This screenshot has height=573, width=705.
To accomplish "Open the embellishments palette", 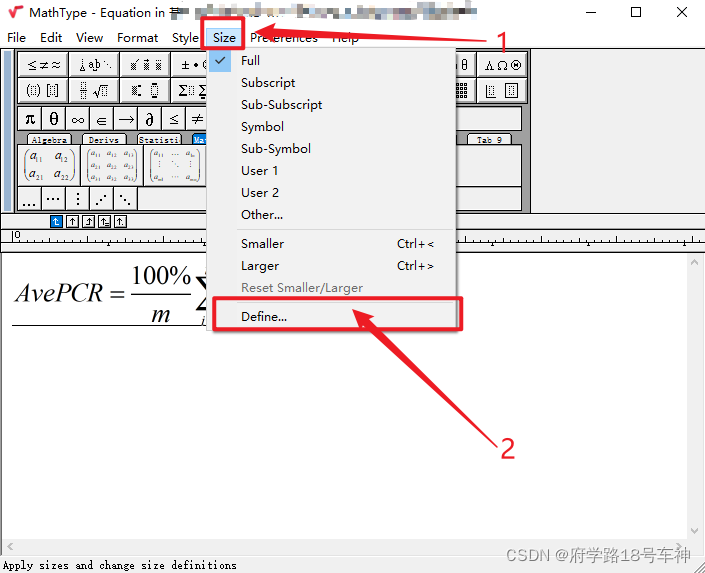I will [145, 65].
